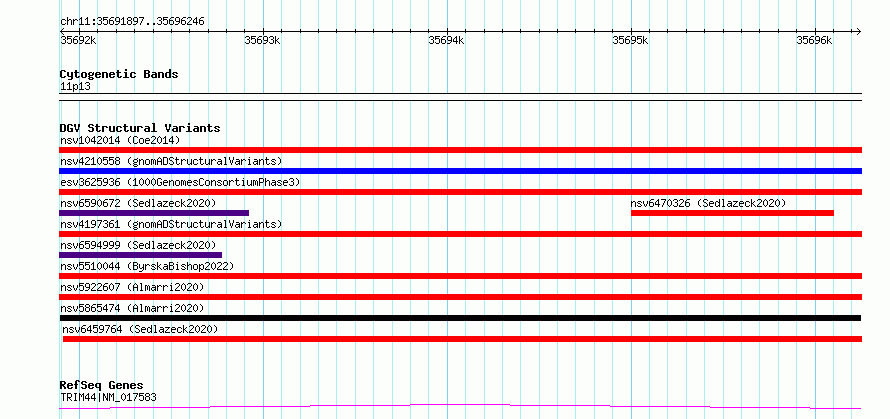This screenshot has height=419, width=890.
Task: Click the DGV Structural Variants track title
Action: tap(140, 128)
